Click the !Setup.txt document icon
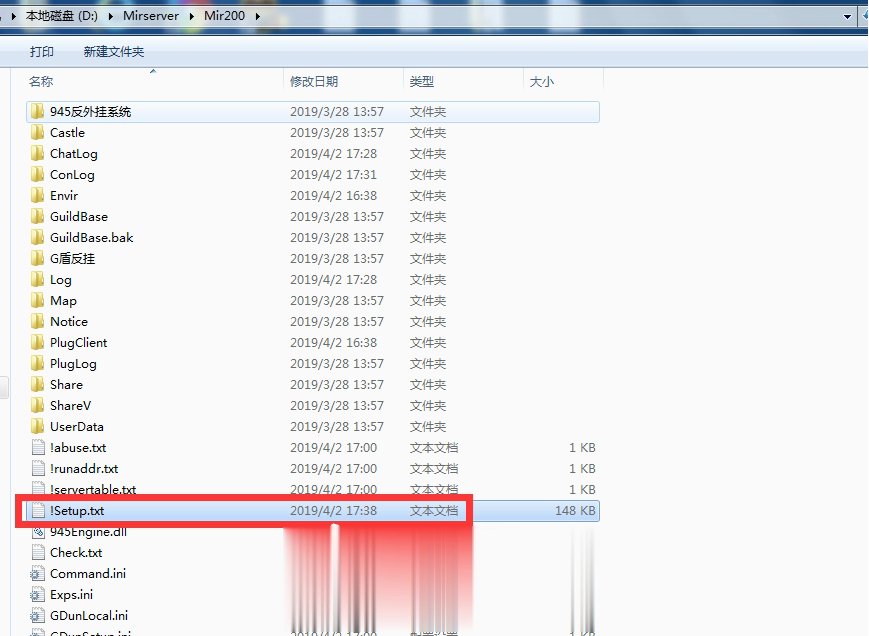This screenshot has height=636, width=869. (38, 511)
